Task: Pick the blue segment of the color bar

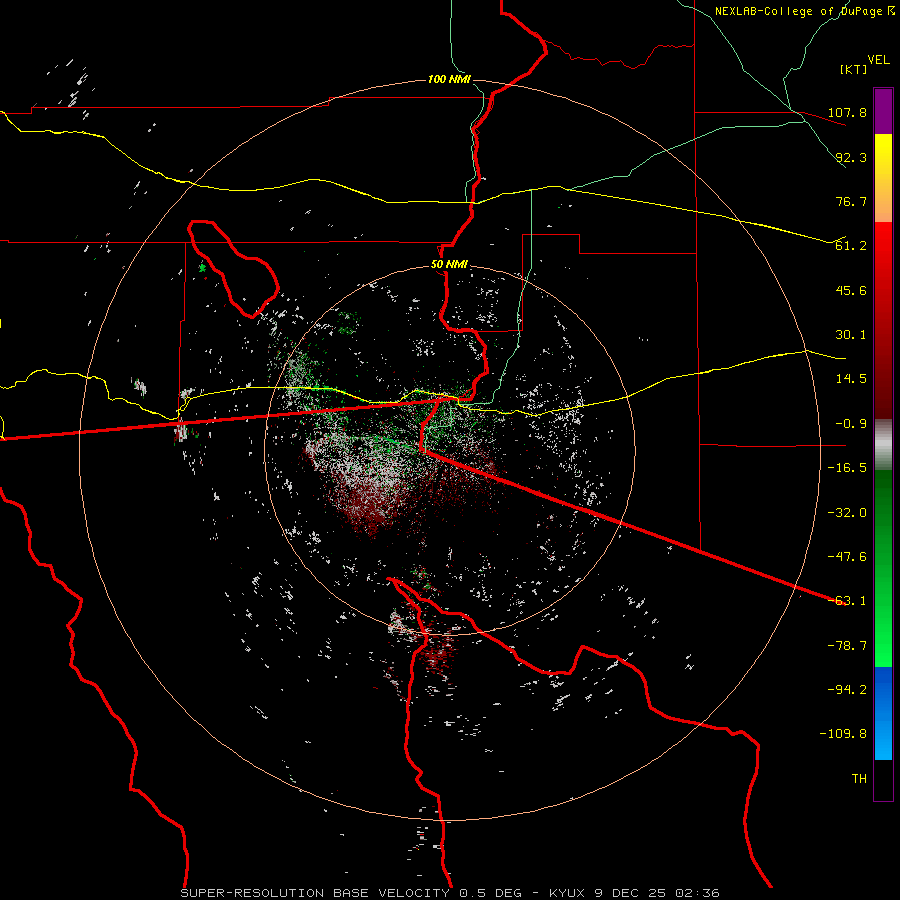Action: click(x=883, y=713)
